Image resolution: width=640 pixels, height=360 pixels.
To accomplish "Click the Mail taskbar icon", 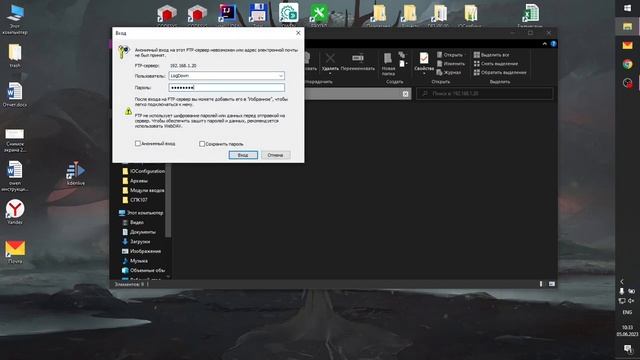I will [627, 45].
